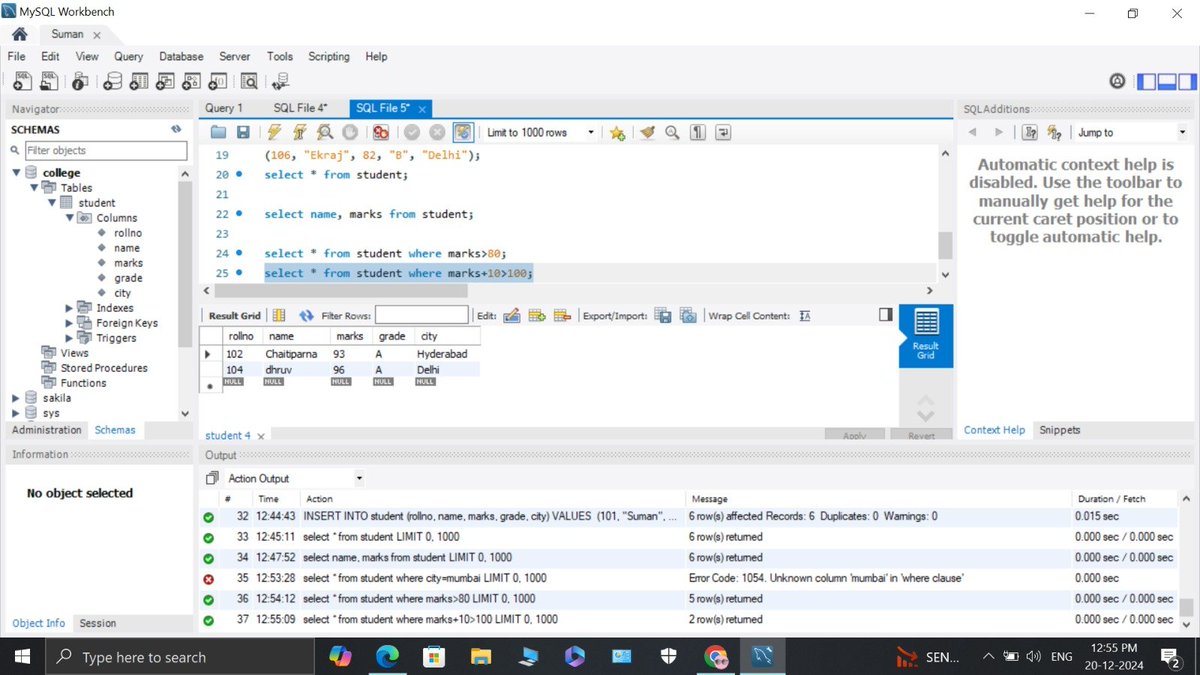Switch to Session tab

click(x=98, y=623)
